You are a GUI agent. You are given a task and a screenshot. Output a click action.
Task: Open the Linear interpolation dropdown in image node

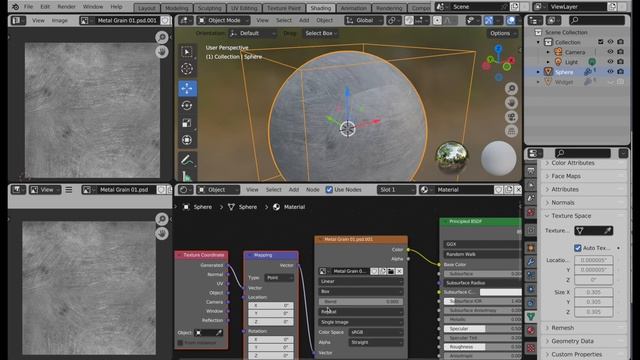[x=361, y=281]
